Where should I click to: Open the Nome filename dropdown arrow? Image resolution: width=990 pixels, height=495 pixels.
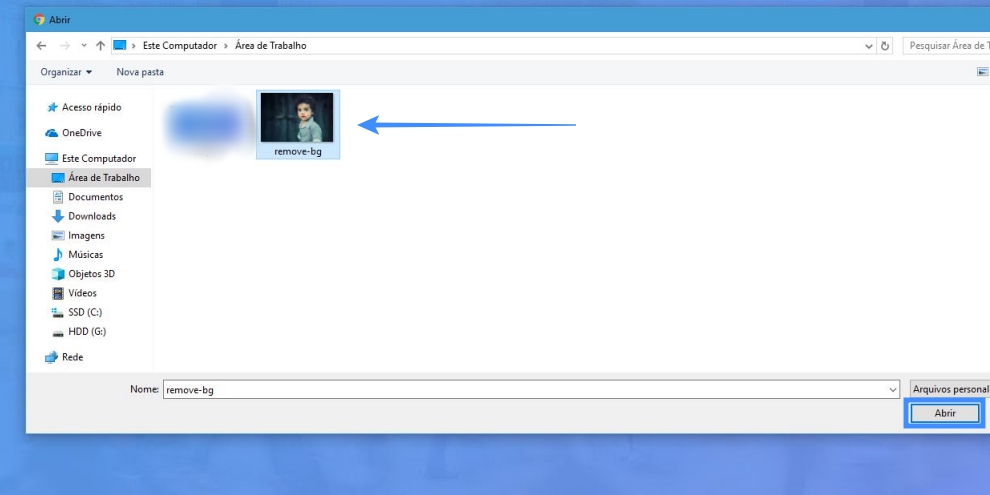[x=892, y=390]
